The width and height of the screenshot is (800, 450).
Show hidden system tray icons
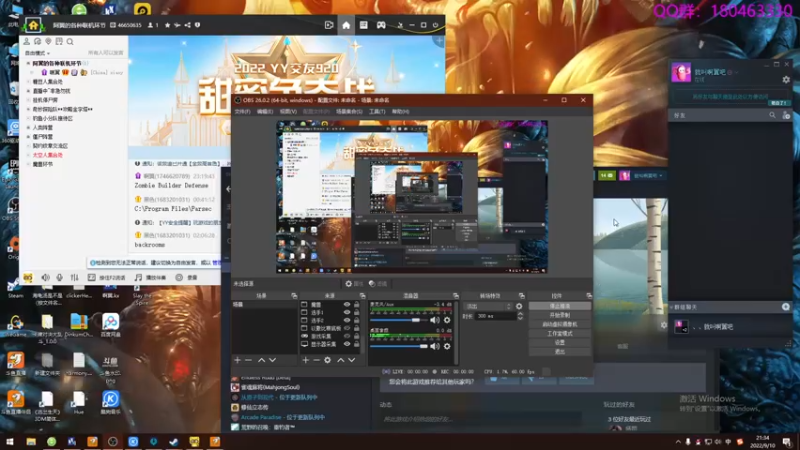678,442
